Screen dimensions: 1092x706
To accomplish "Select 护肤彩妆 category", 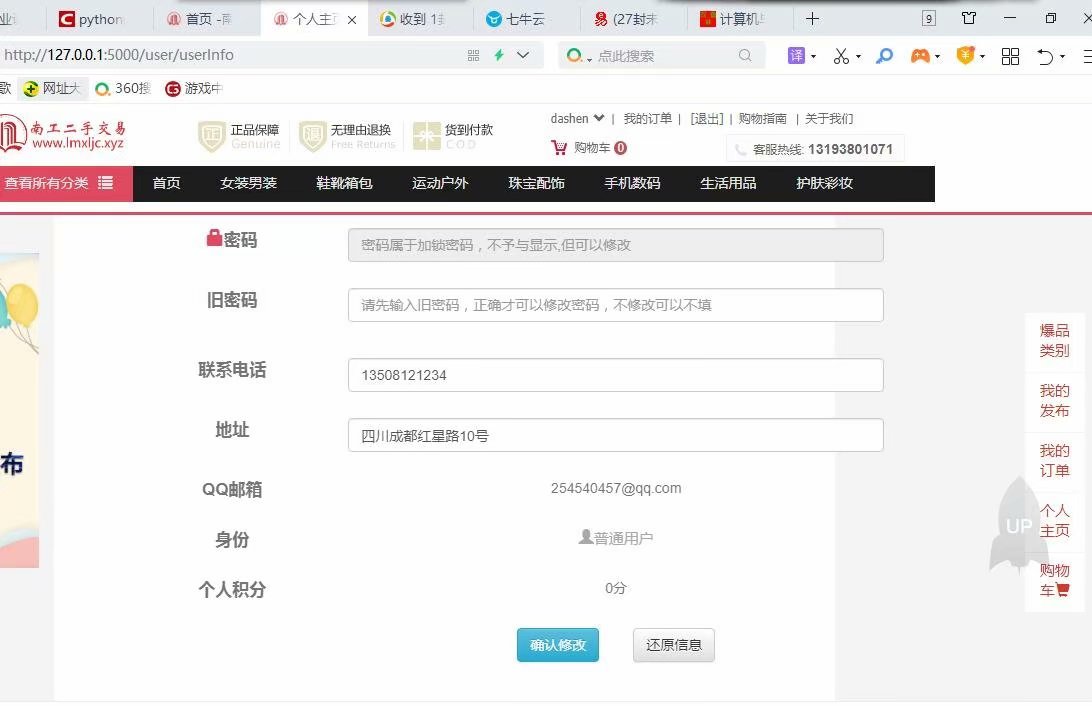I will [825, 183].
